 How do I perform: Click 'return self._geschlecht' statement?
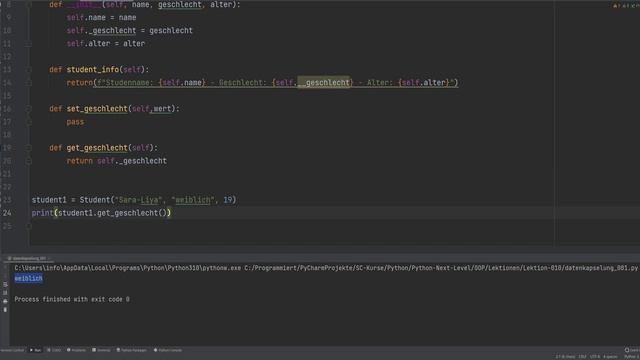click(x=117, y=161)
